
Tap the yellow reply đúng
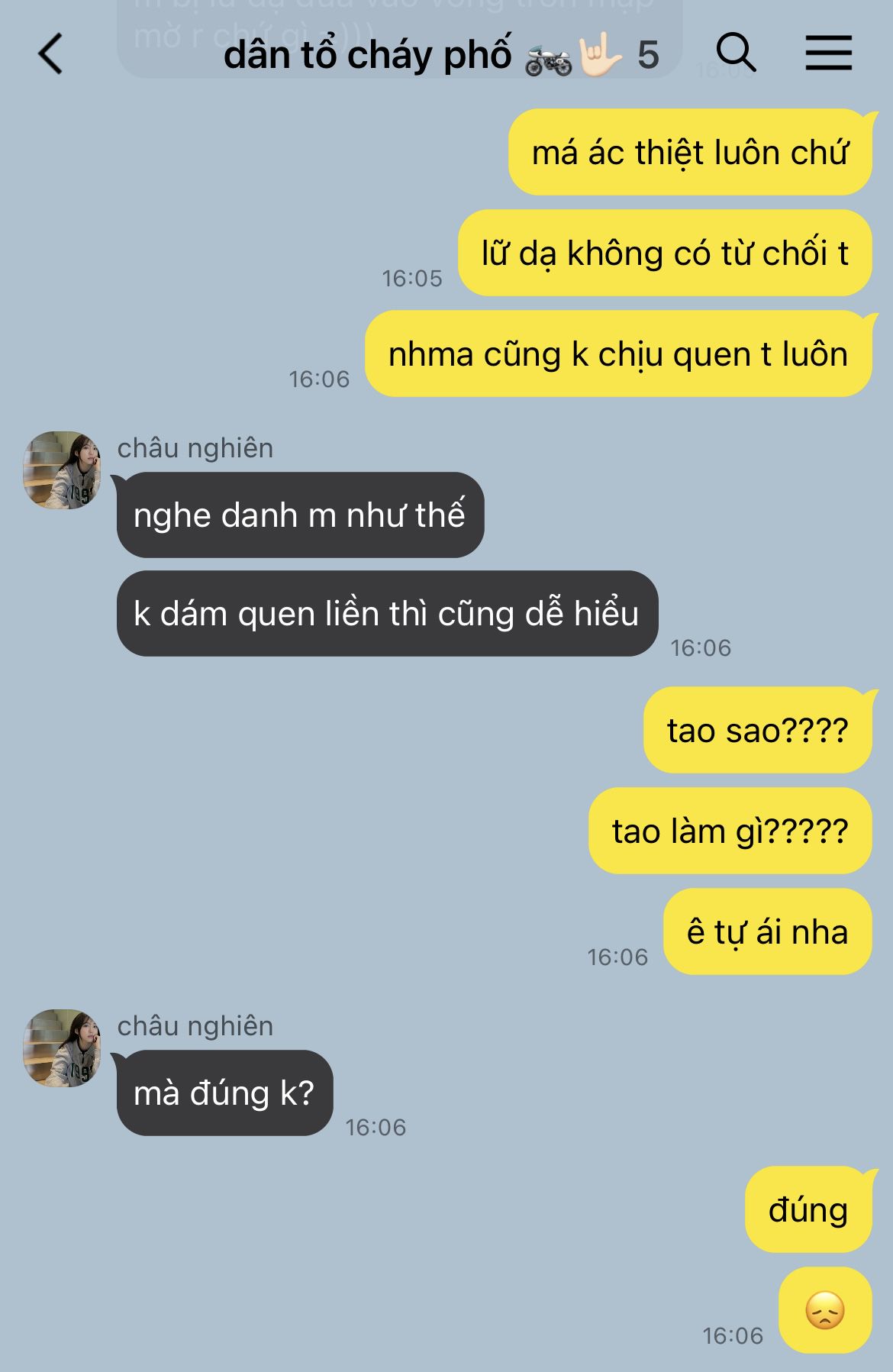(x=808, y=1209)
